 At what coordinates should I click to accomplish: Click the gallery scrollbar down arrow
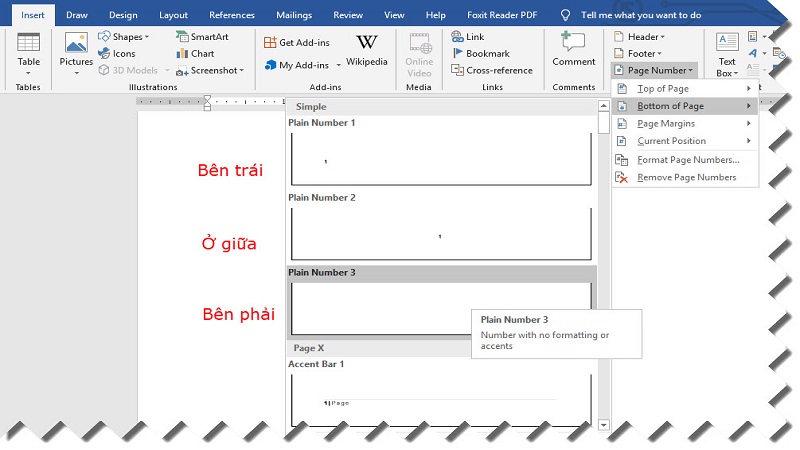pos(603,425)
